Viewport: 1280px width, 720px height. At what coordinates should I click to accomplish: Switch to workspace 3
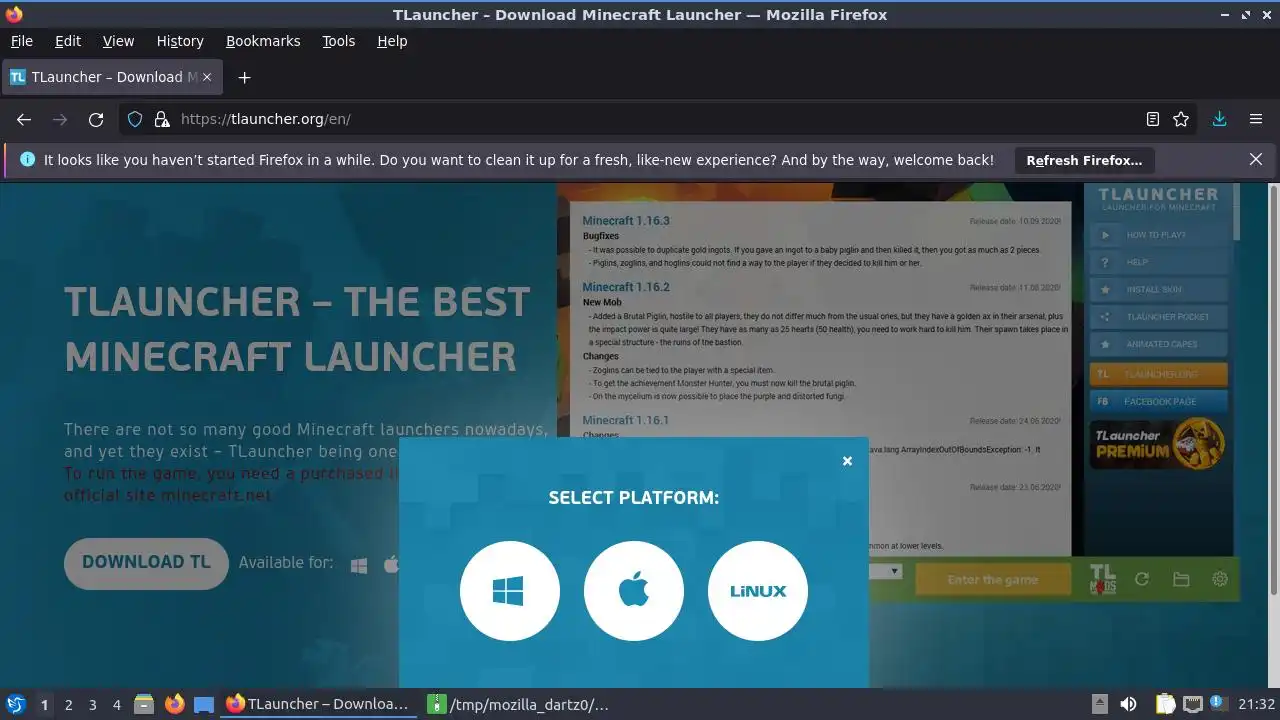point(92,704)
